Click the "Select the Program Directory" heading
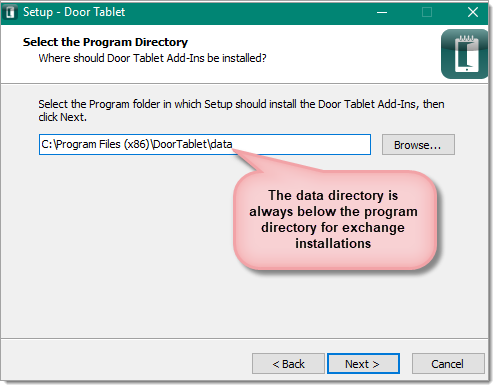Viewport: 497px width, 389px height. (105, 42)
